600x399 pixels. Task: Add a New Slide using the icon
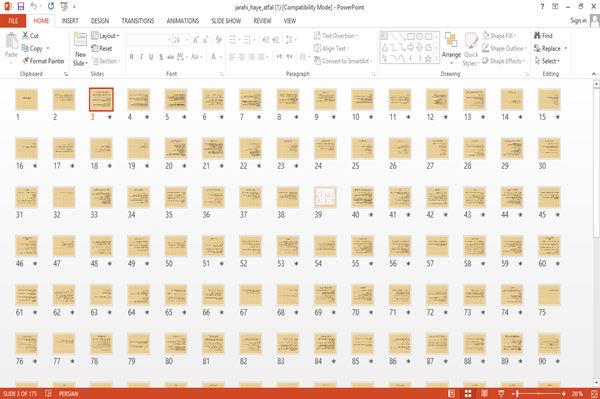(x=80, y=40)
